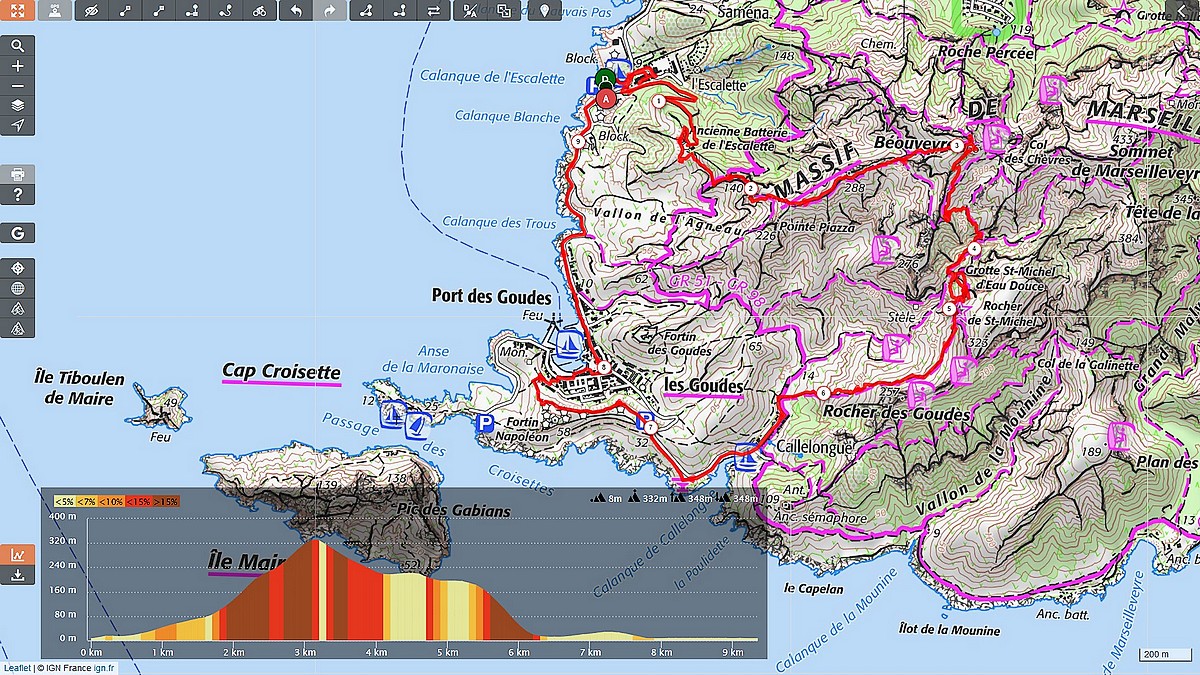Image resolution: width=1200 pixels, height=675 pixels.
Task: Download the track file
Action: [x=17, y=575]
